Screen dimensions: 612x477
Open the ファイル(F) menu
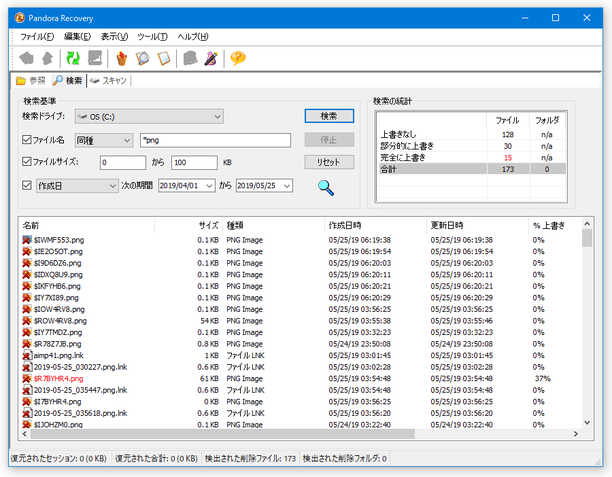[37, 37]
